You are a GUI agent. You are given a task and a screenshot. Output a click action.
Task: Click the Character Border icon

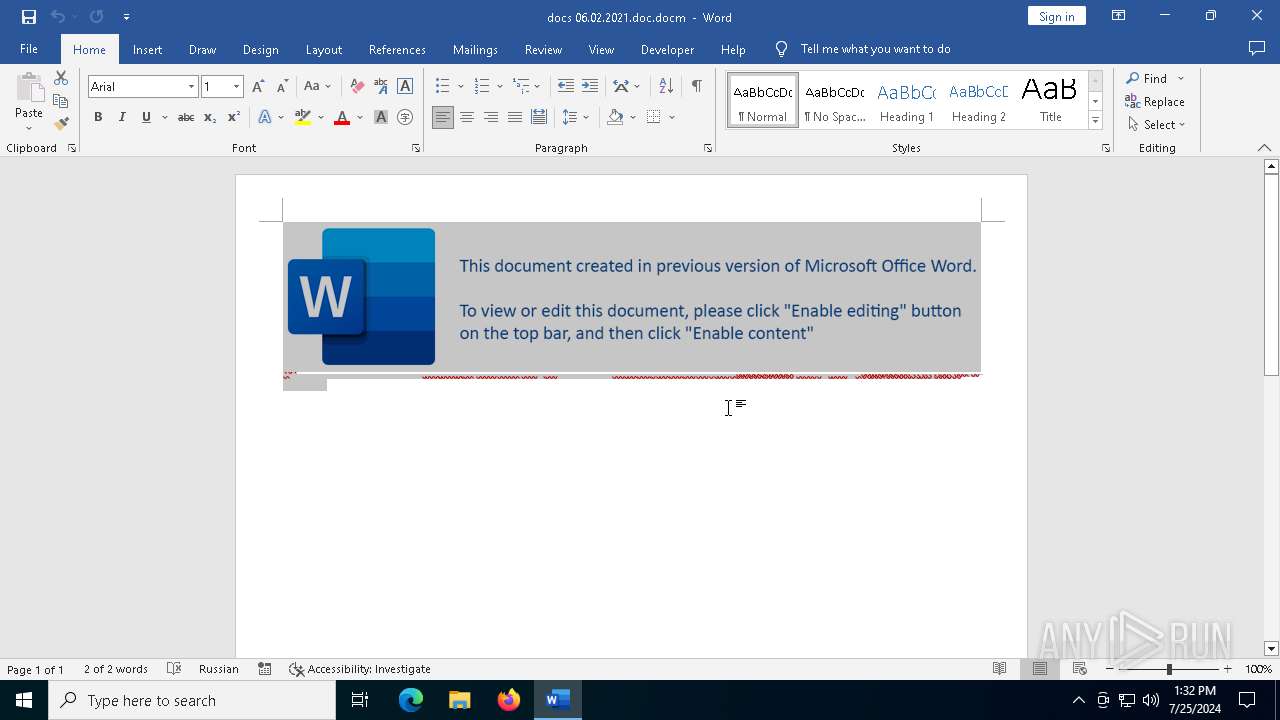405,86
